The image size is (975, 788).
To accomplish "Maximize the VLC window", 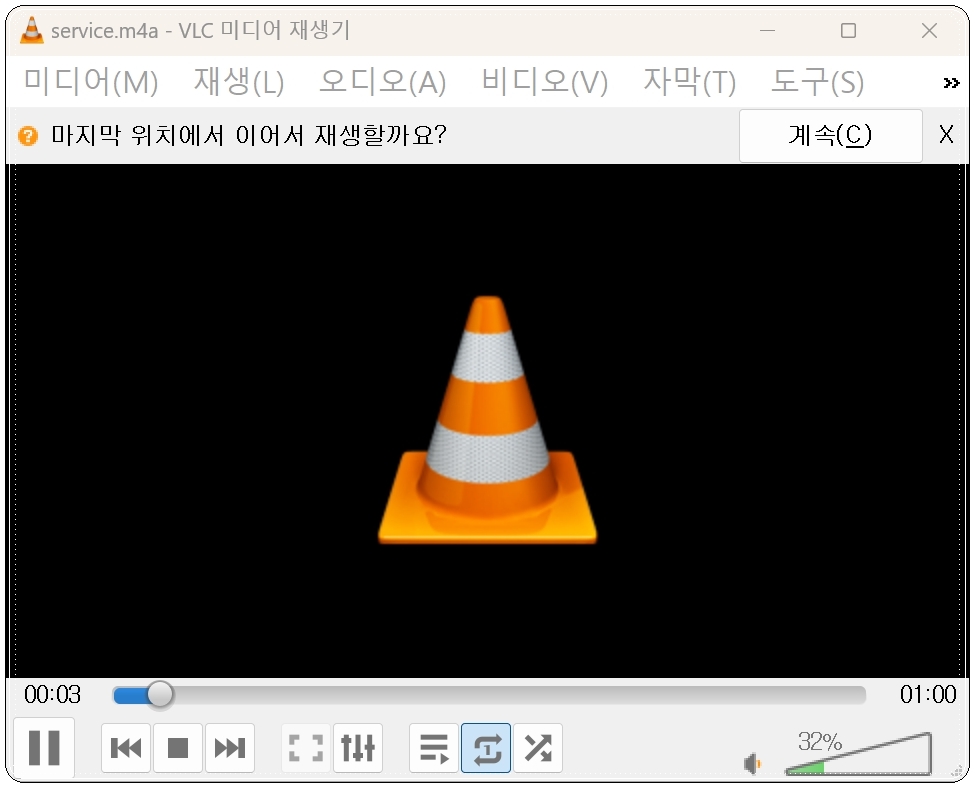I will point(848,30).
